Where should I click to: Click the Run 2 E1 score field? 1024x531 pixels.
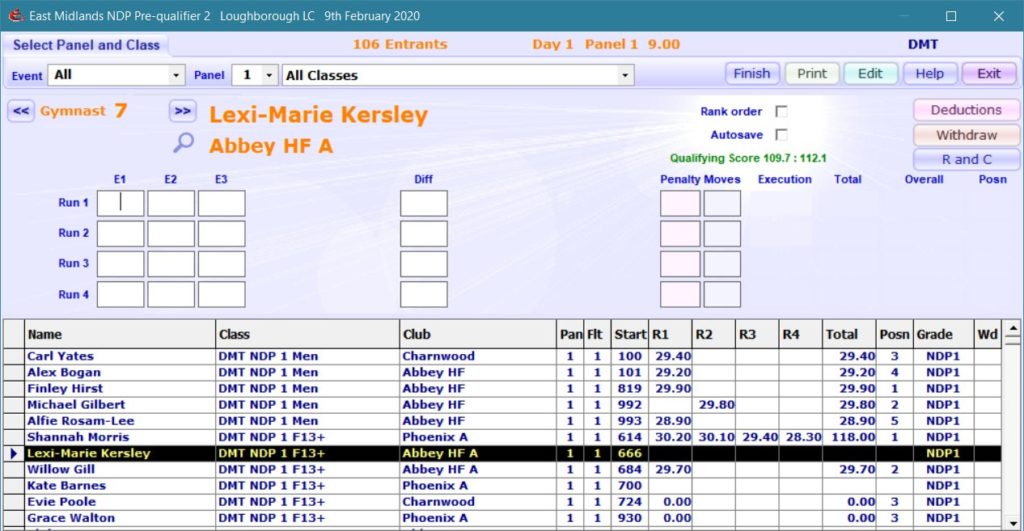click(x=120, y=233)
